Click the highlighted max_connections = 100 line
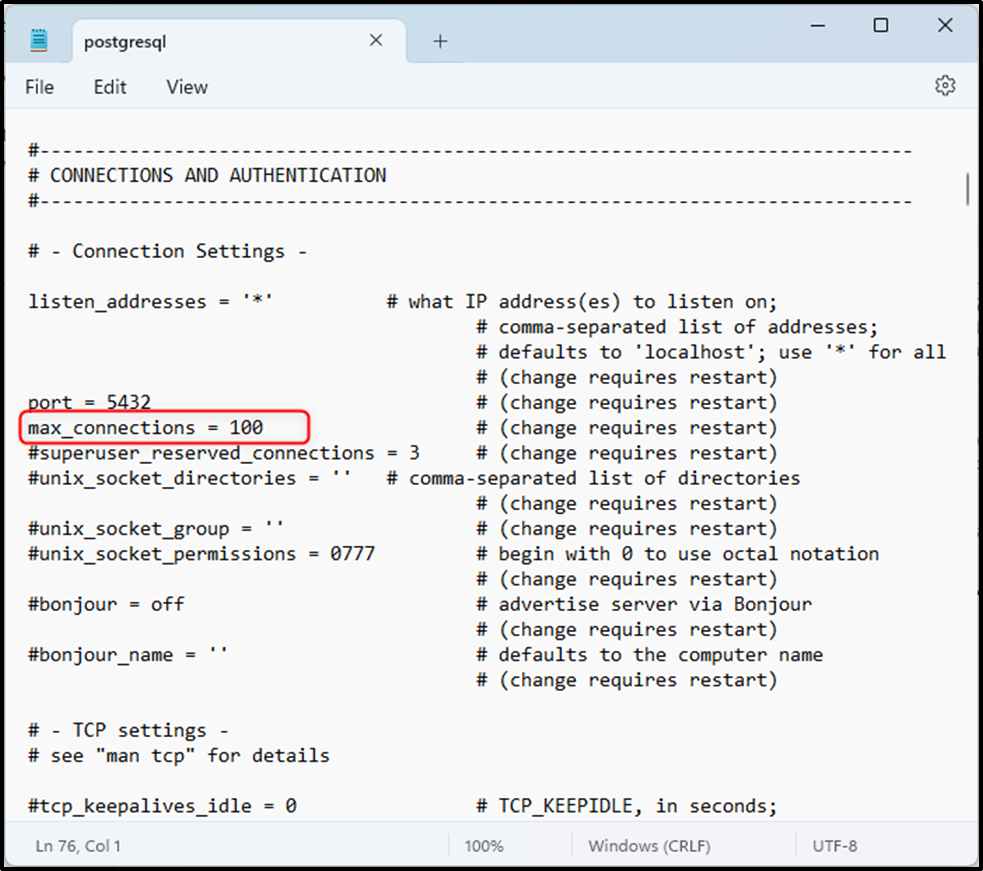983x871 pixels. pyautogui.click(x=143, y=427)
